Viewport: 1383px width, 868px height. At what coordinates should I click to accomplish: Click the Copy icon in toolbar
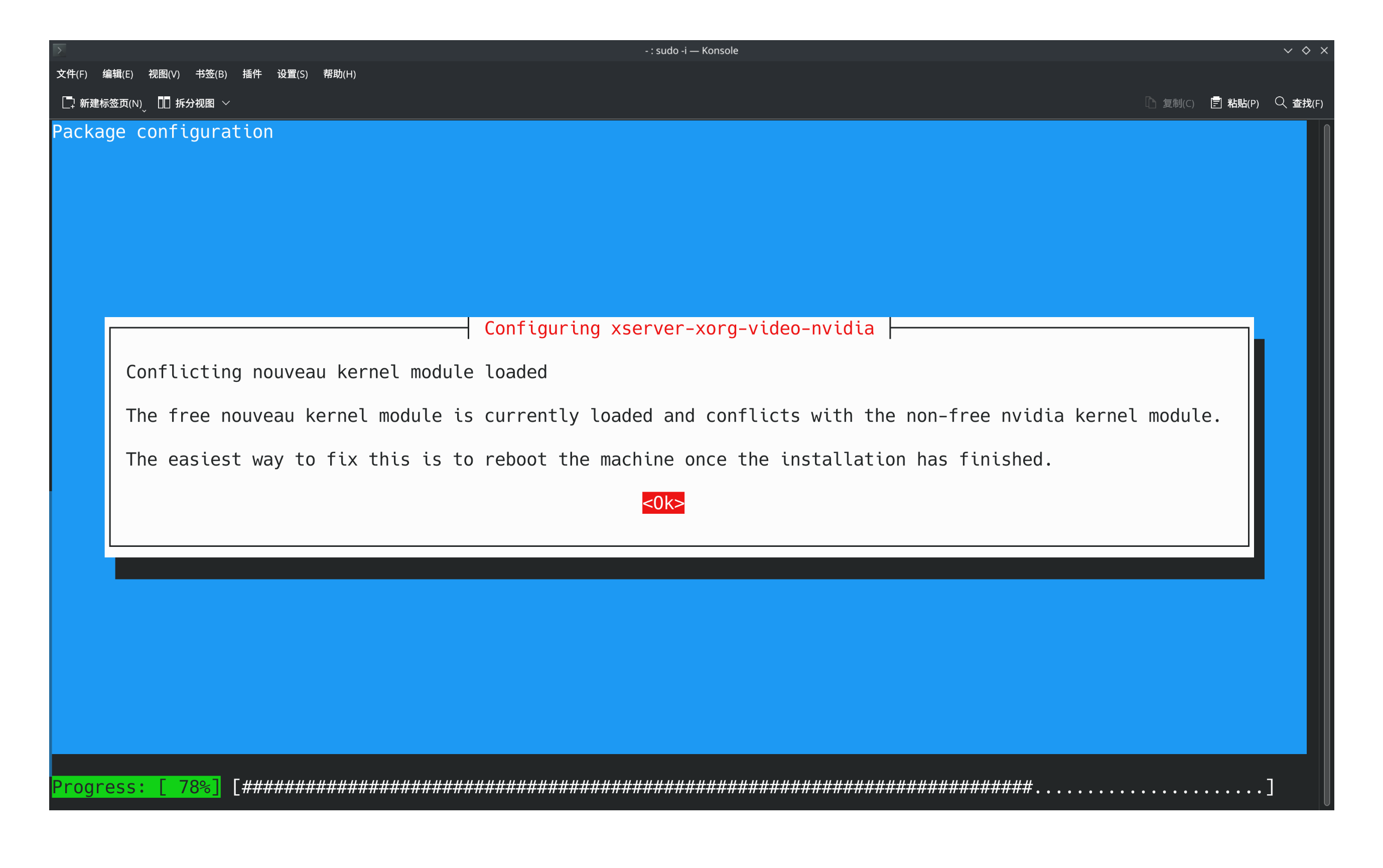pyautogui.click(x=1151, y=103)
